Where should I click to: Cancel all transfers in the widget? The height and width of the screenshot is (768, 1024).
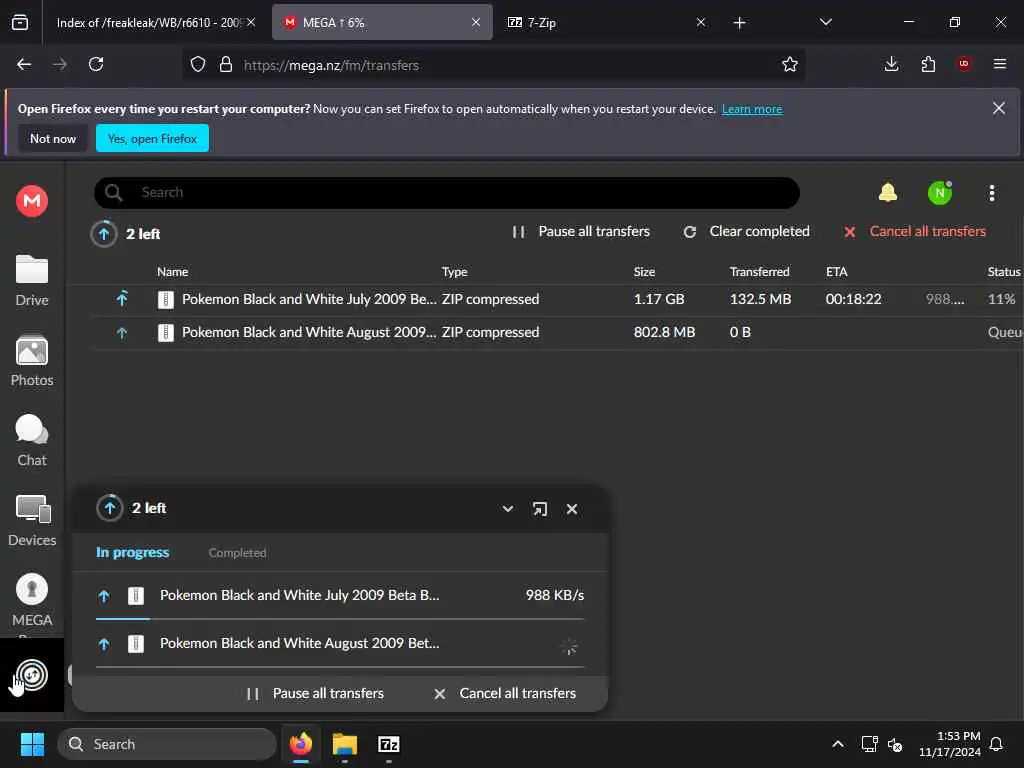click(505, 694)
